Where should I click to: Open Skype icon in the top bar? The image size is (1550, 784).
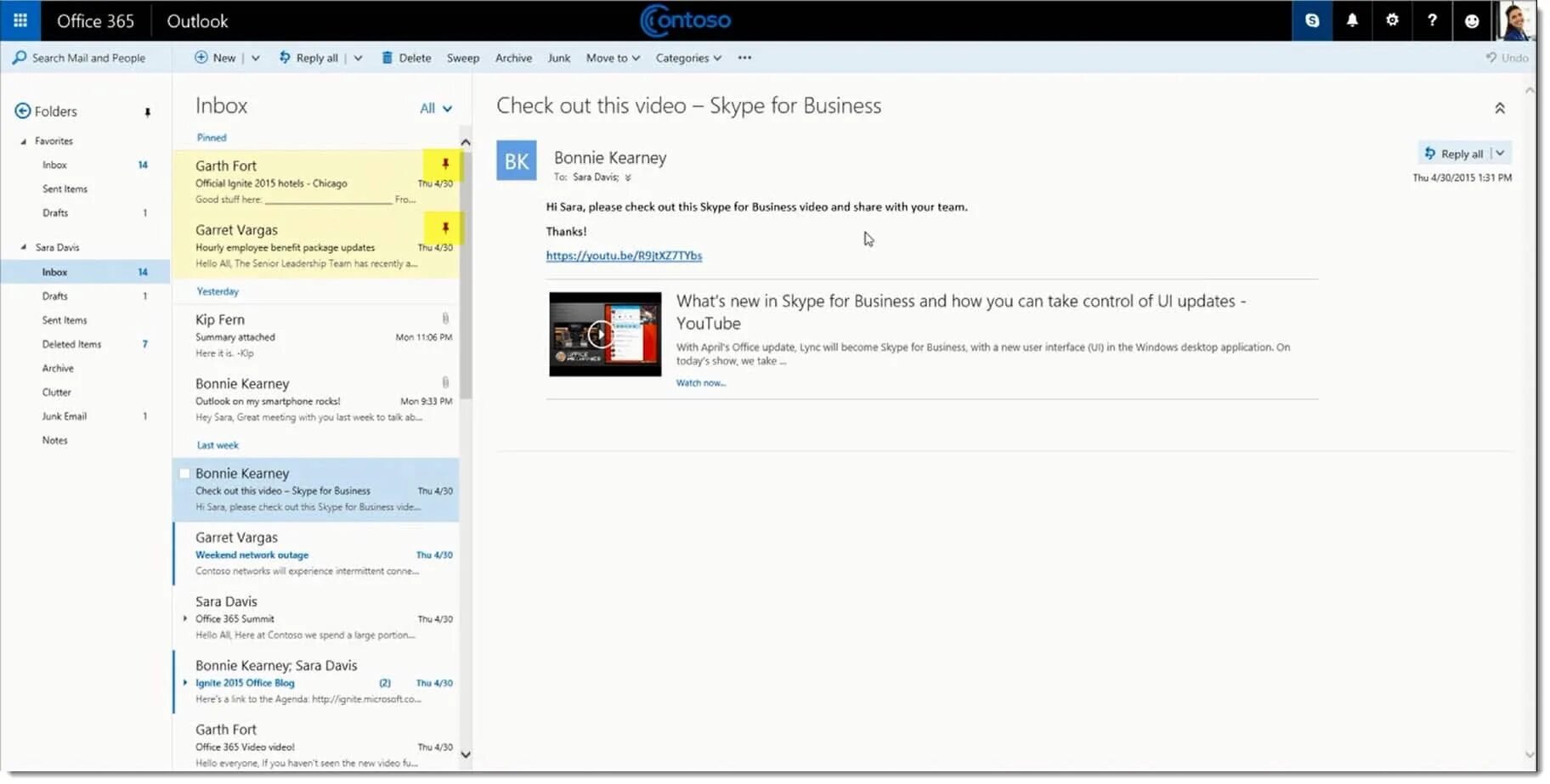click(x=1312, y=20)
